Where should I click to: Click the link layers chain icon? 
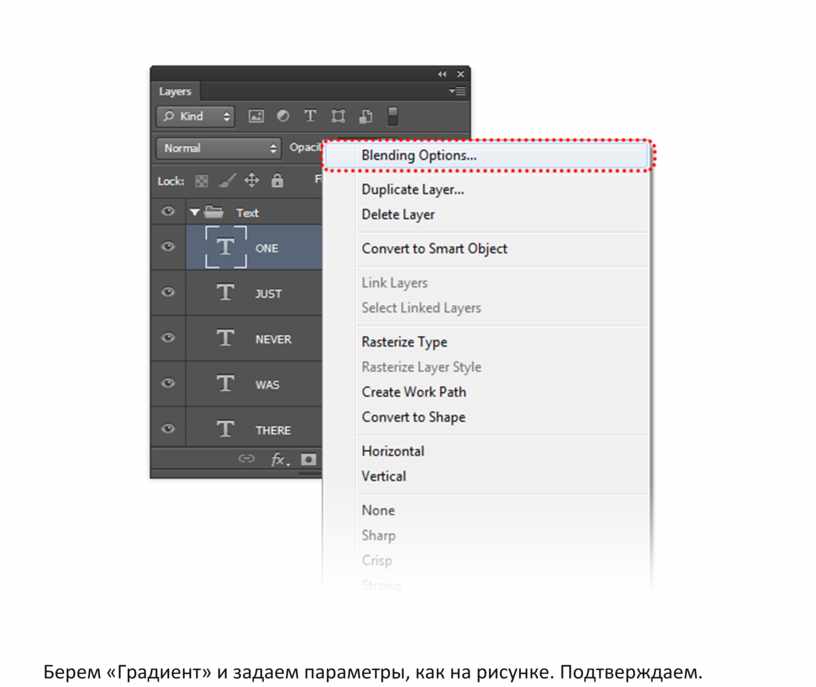tap(246, 459)
